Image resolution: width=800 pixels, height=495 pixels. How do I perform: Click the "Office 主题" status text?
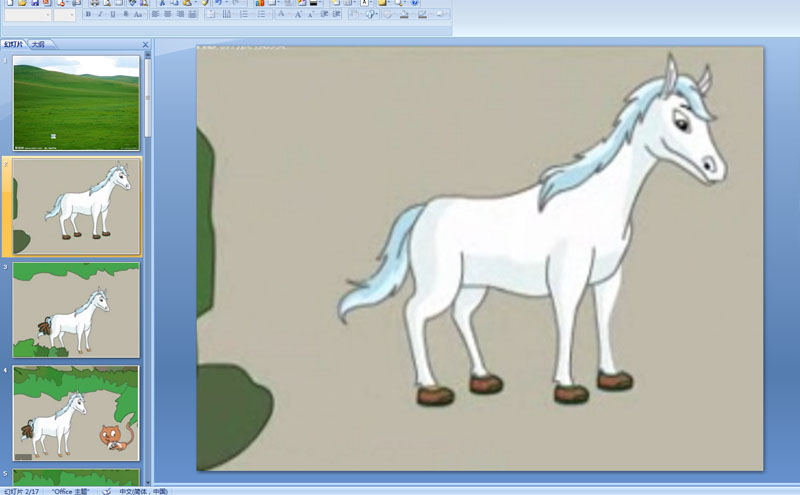[71, 491]
